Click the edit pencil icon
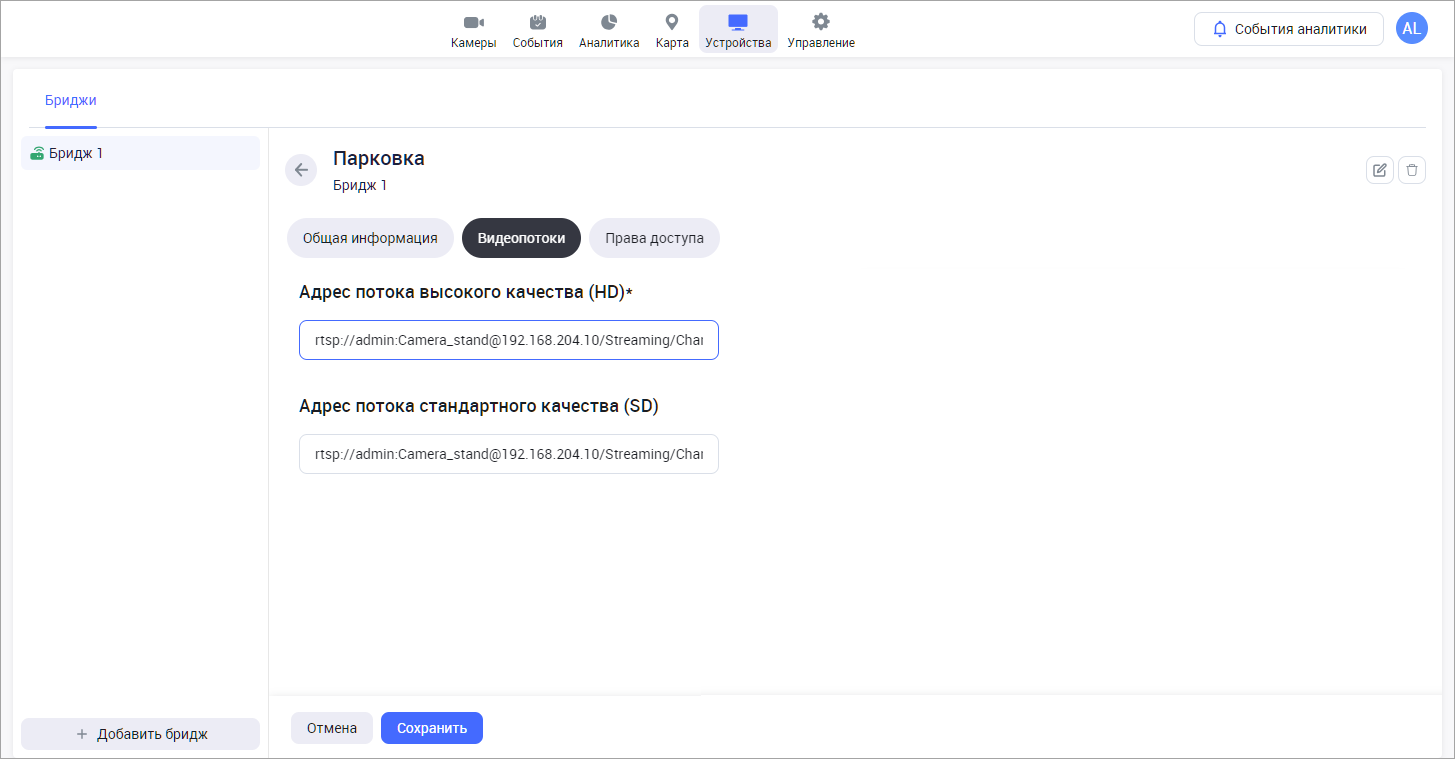This screenshot has height=759, width=1455. point(1380,170)
